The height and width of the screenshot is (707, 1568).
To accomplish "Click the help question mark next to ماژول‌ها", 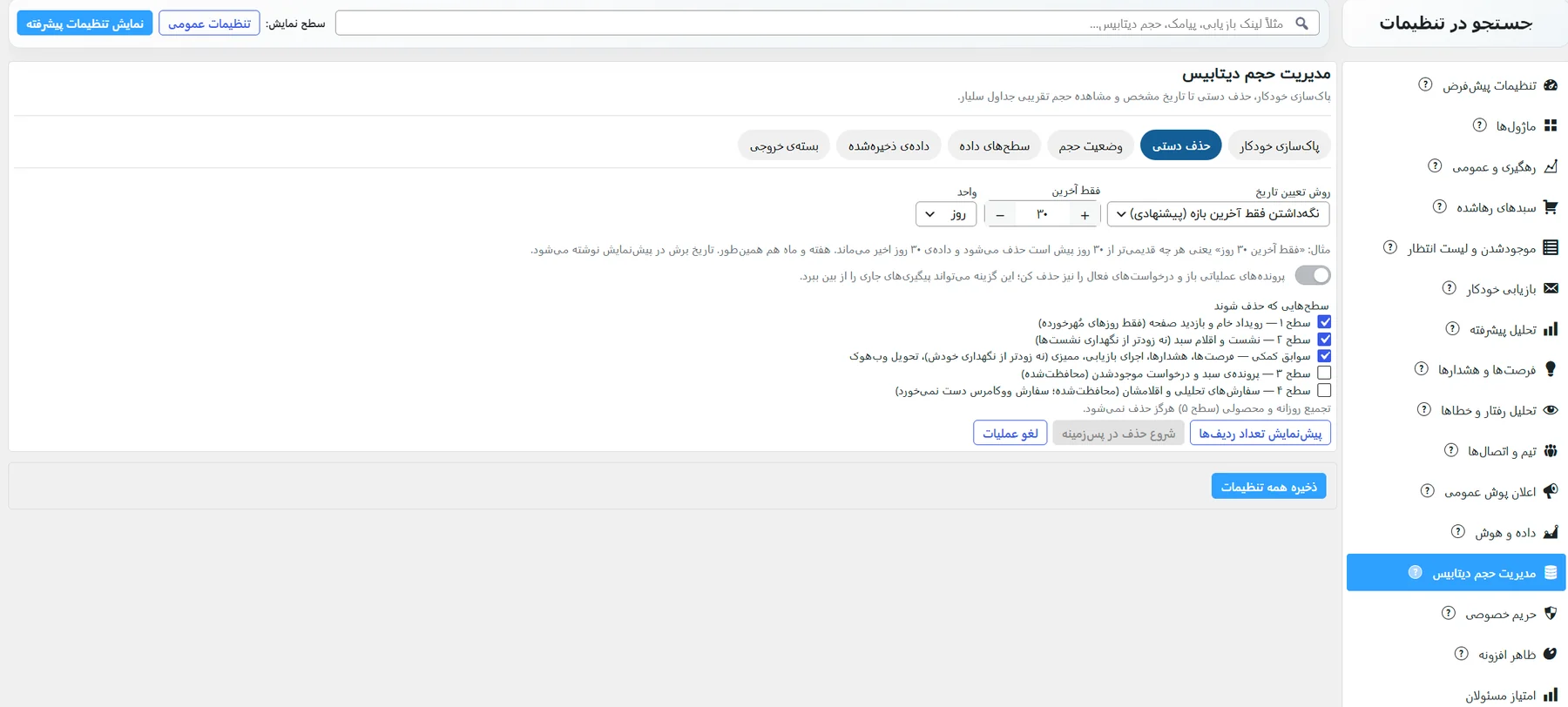I will point(1479,125).
